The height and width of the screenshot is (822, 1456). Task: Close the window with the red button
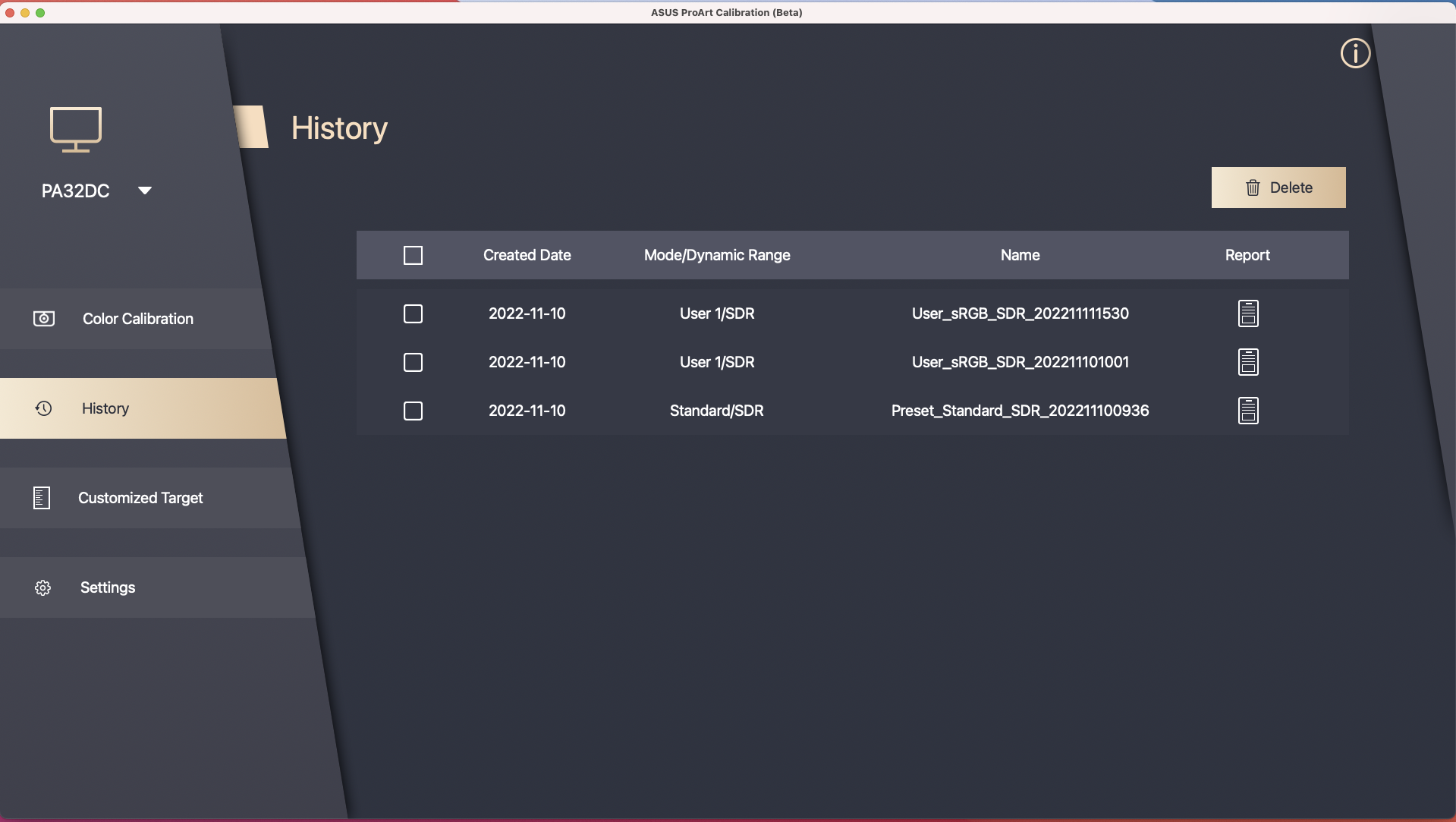coord(10,12)
